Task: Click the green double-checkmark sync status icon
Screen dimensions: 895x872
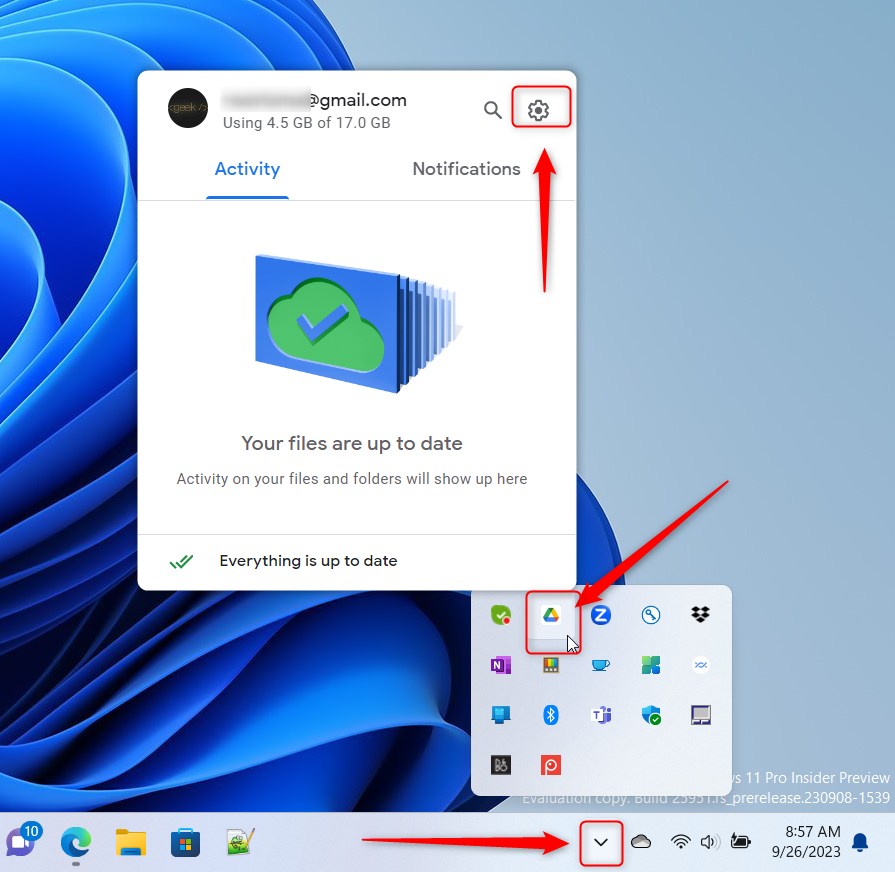Action: [182, 562]
